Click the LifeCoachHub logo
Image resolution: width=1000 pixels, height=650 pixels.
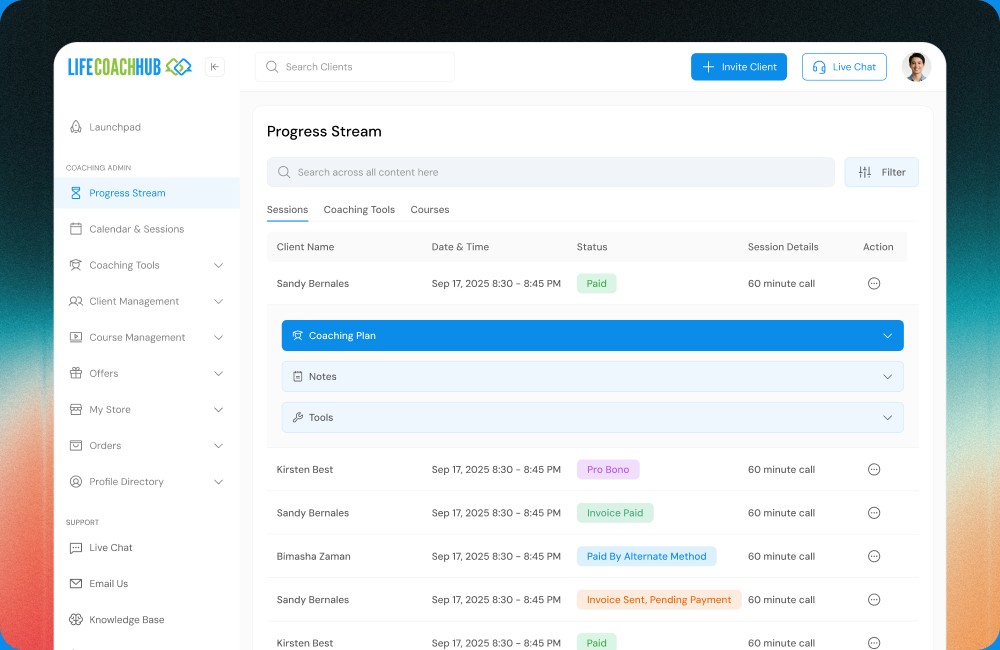(x=129, y=67)
